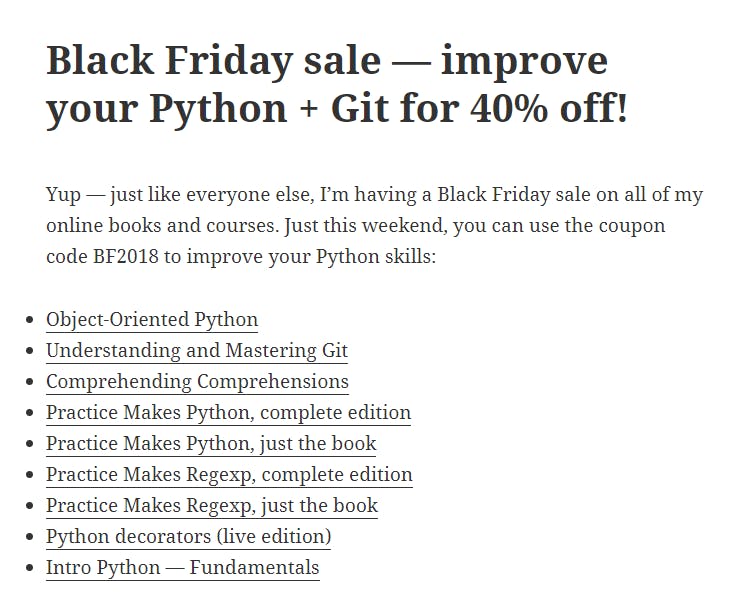Click the bullet beside Python decorators

pyautogui.click(x=30, y=536)
